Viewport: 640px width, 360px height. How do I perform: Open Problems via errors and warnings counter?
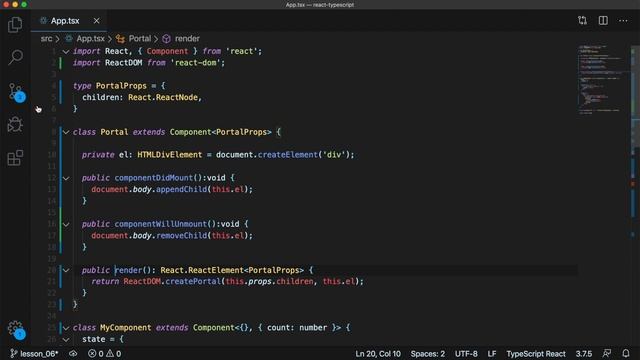coord(104,353)
